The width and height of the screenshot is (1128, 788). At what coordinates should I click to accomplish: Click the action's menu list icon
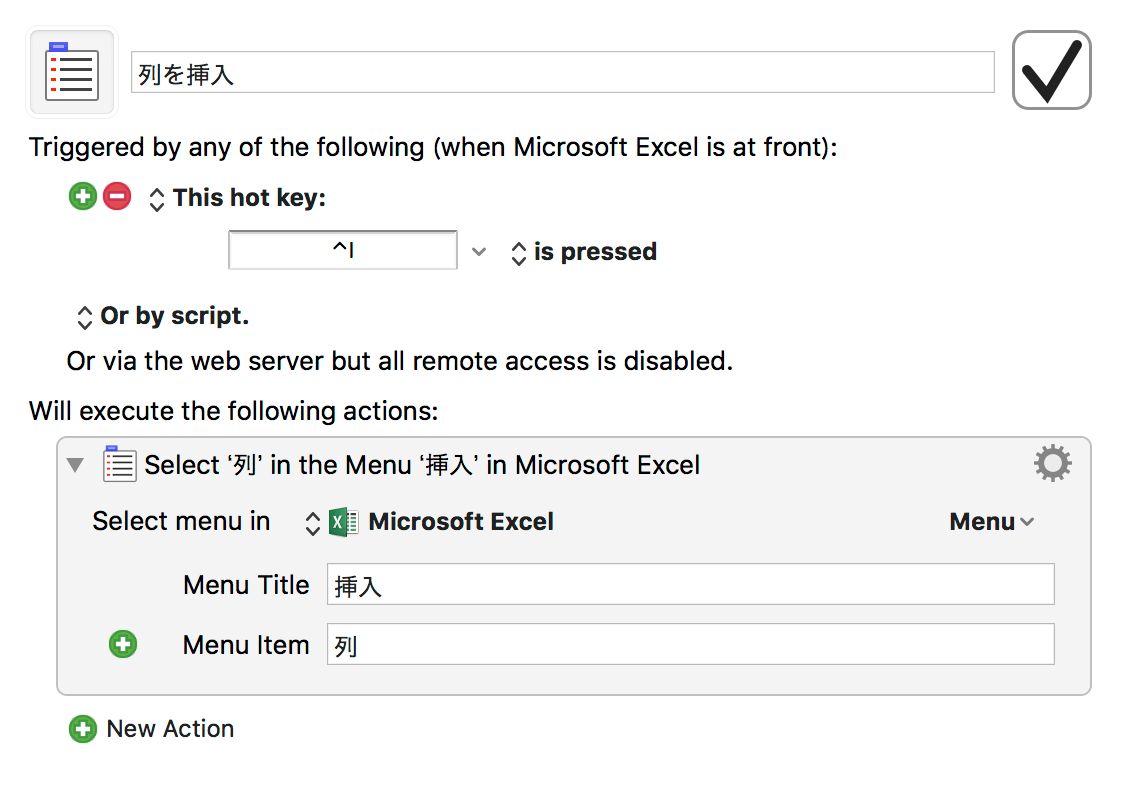tap(119, 463)
